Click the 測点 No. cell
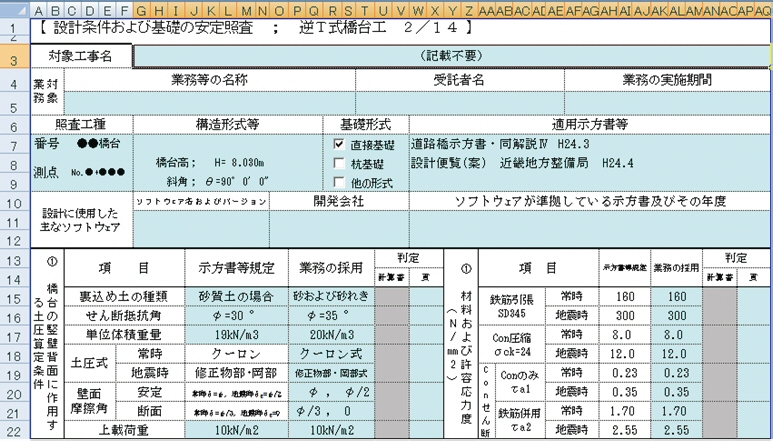 coord(79,172)
